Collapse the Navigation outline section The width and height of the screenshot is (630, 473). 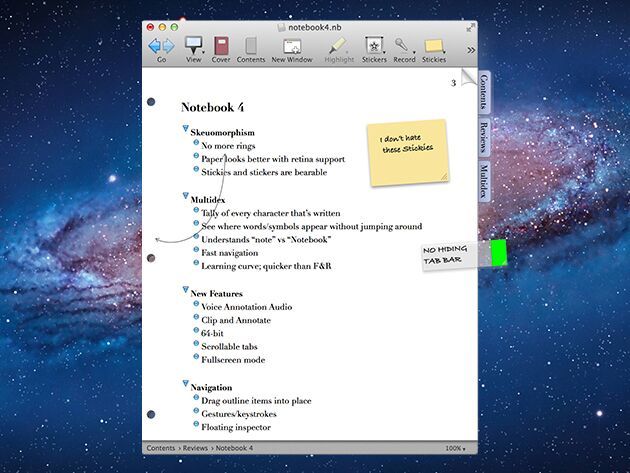(185, 386)
